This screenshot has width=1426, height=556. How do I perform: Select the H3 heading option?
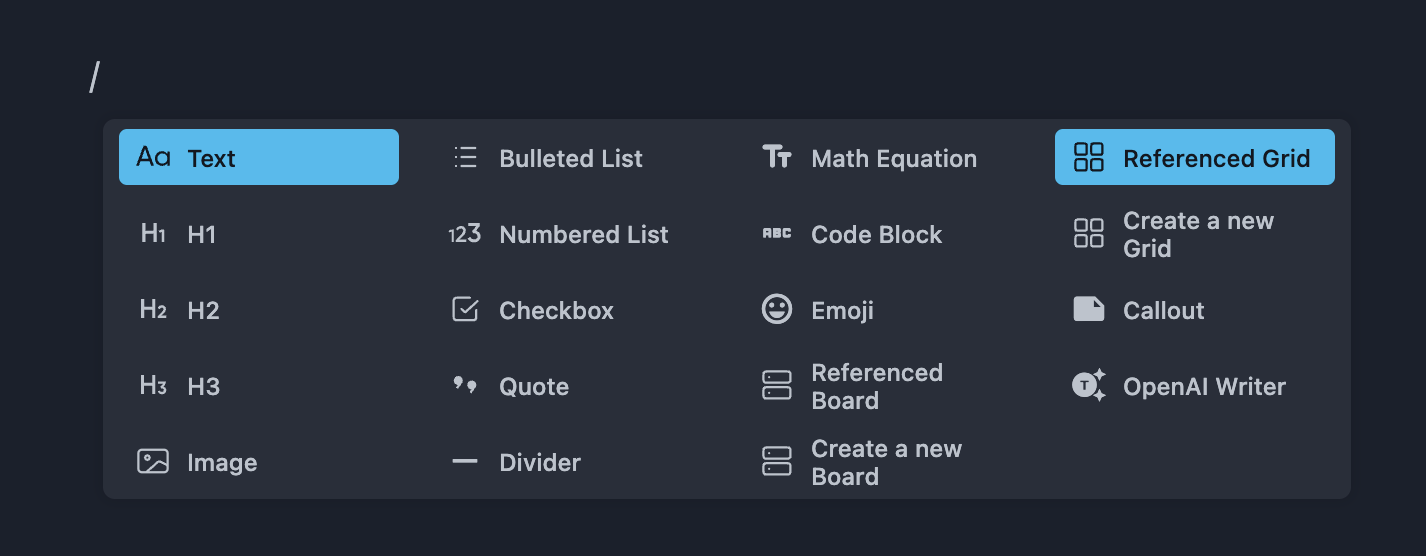coord(203,387)
